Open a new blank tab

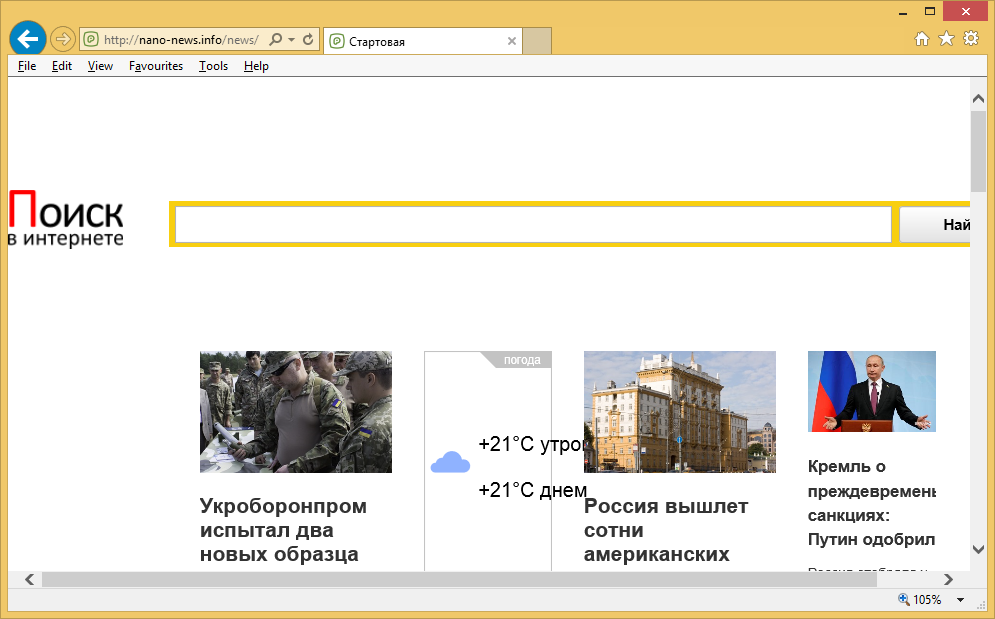pos(537,41)
